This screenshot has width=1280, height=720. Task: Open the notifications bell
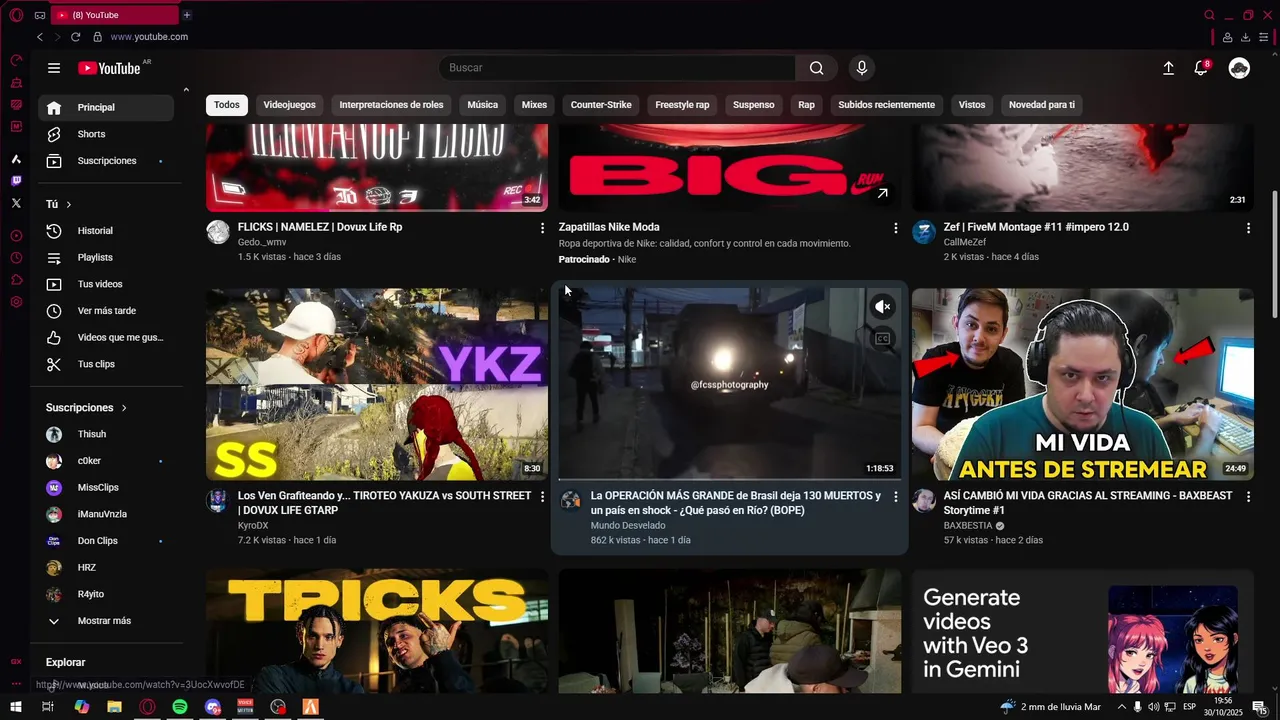pyautogui.click(x=1201, y=68)
